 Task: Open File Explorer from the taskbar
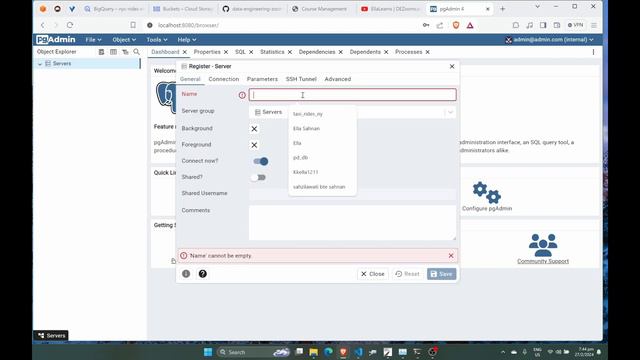coord(313,352)
